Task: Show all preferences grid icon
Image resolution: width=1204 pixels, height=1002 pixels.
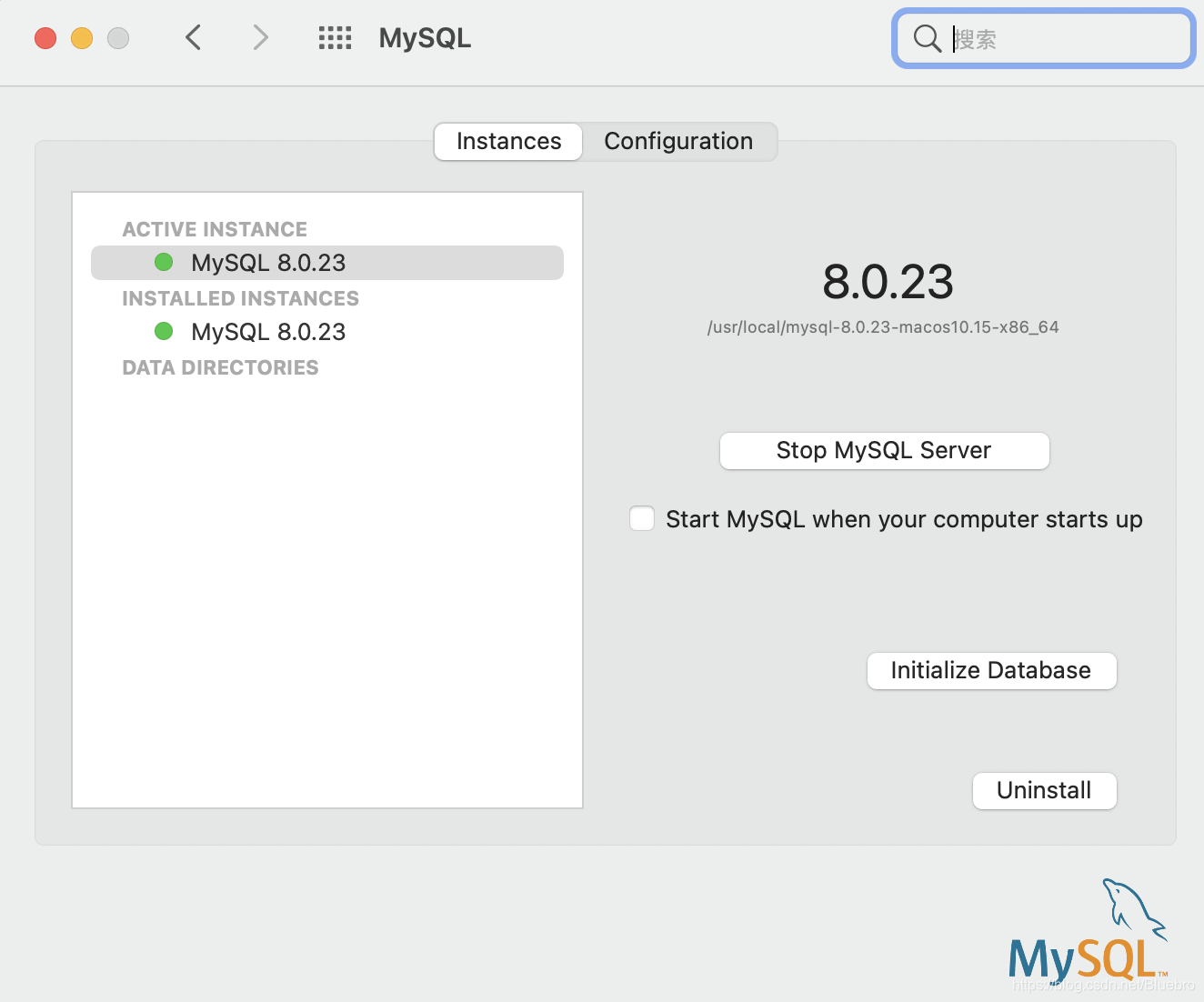Action: tap(335, 37)
